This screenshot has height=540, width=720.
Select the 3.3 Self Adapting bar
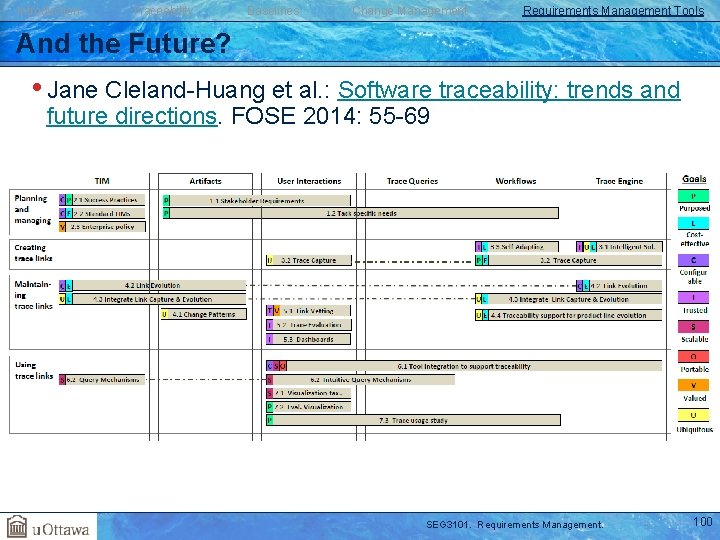(x=517, y=247)
